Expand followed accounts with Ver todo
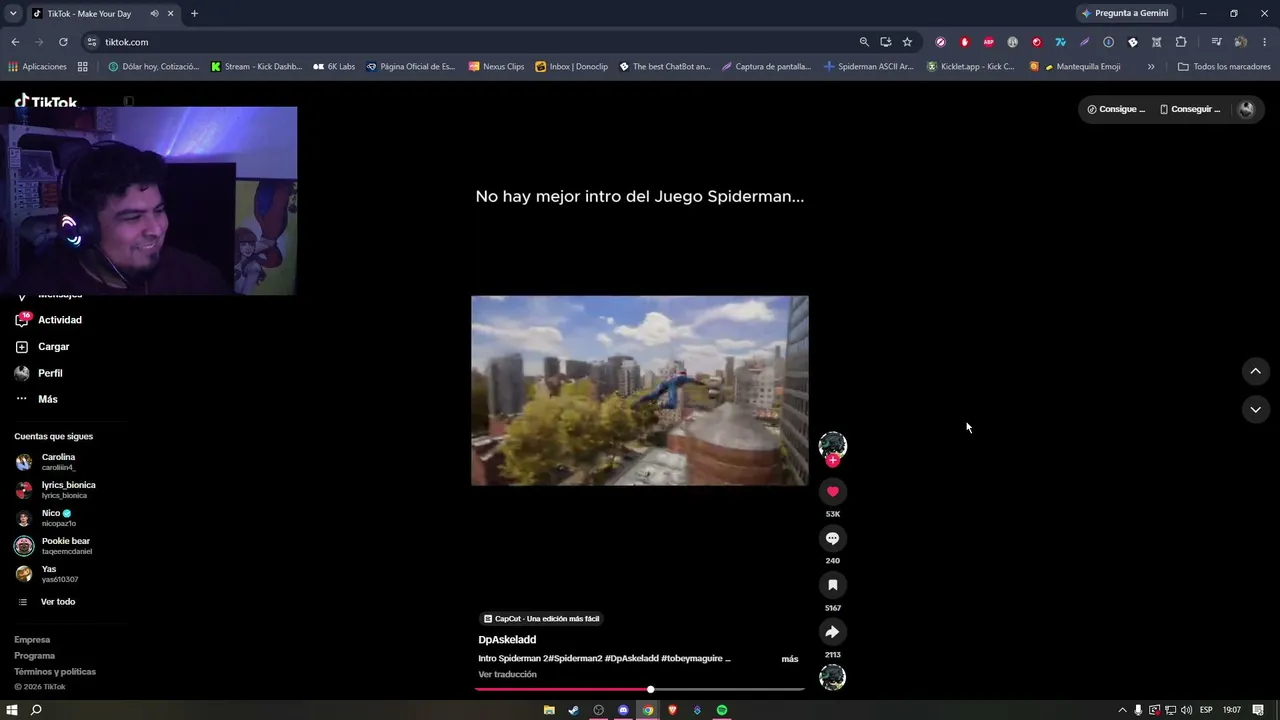 point(58,602)
